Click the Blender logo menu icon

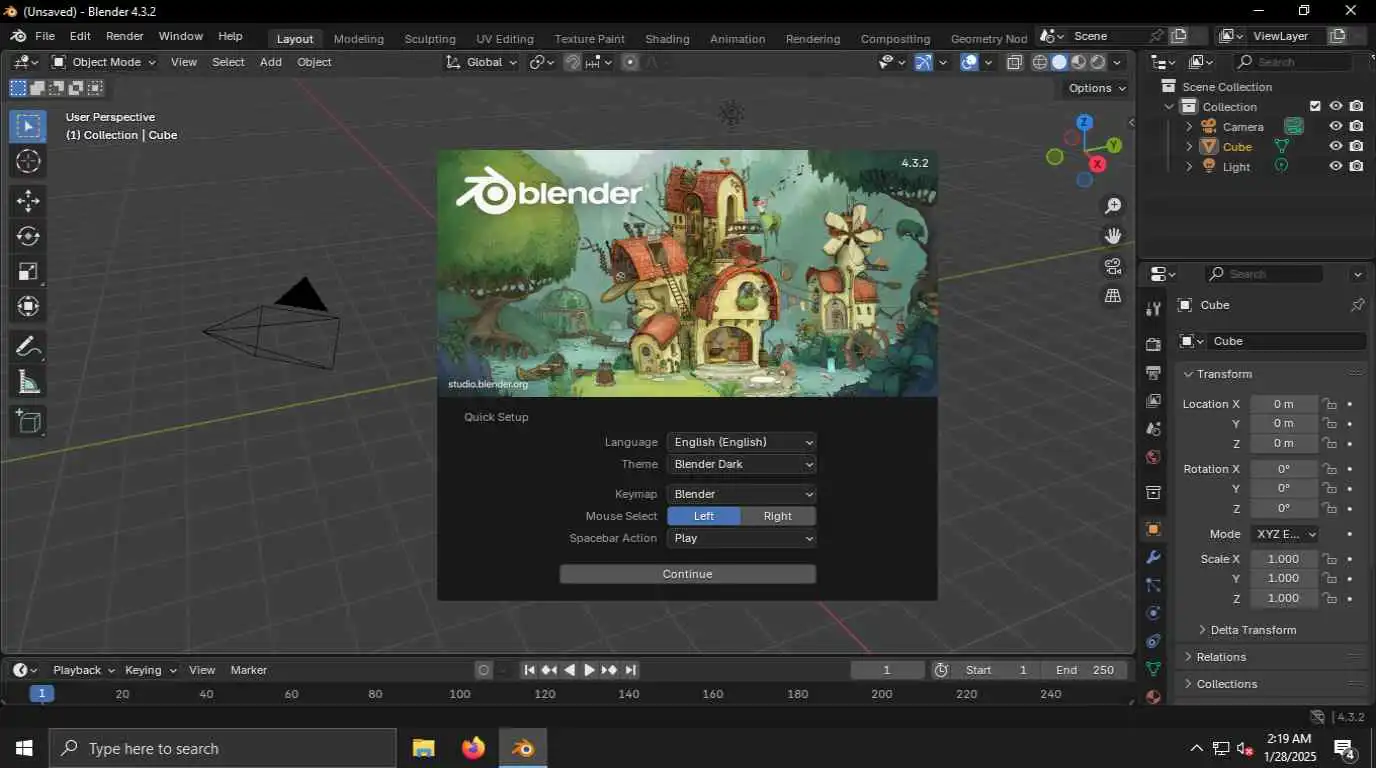pyautogui.click(x=18, y=36)
